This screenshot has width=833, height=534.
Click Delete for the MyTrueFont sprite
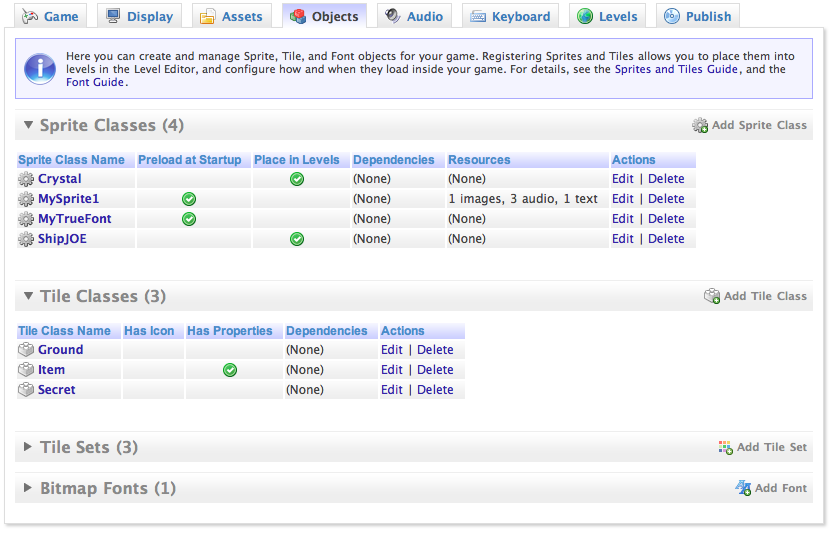[x=666, y=219]
